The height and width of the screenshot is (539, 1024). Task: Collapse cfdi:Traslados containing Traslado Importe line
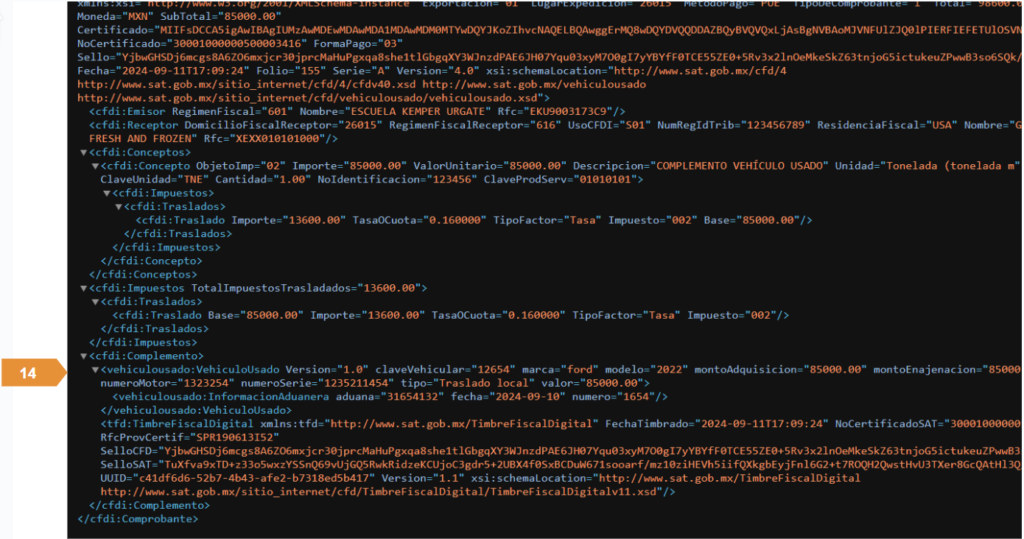tap(119, 206)
